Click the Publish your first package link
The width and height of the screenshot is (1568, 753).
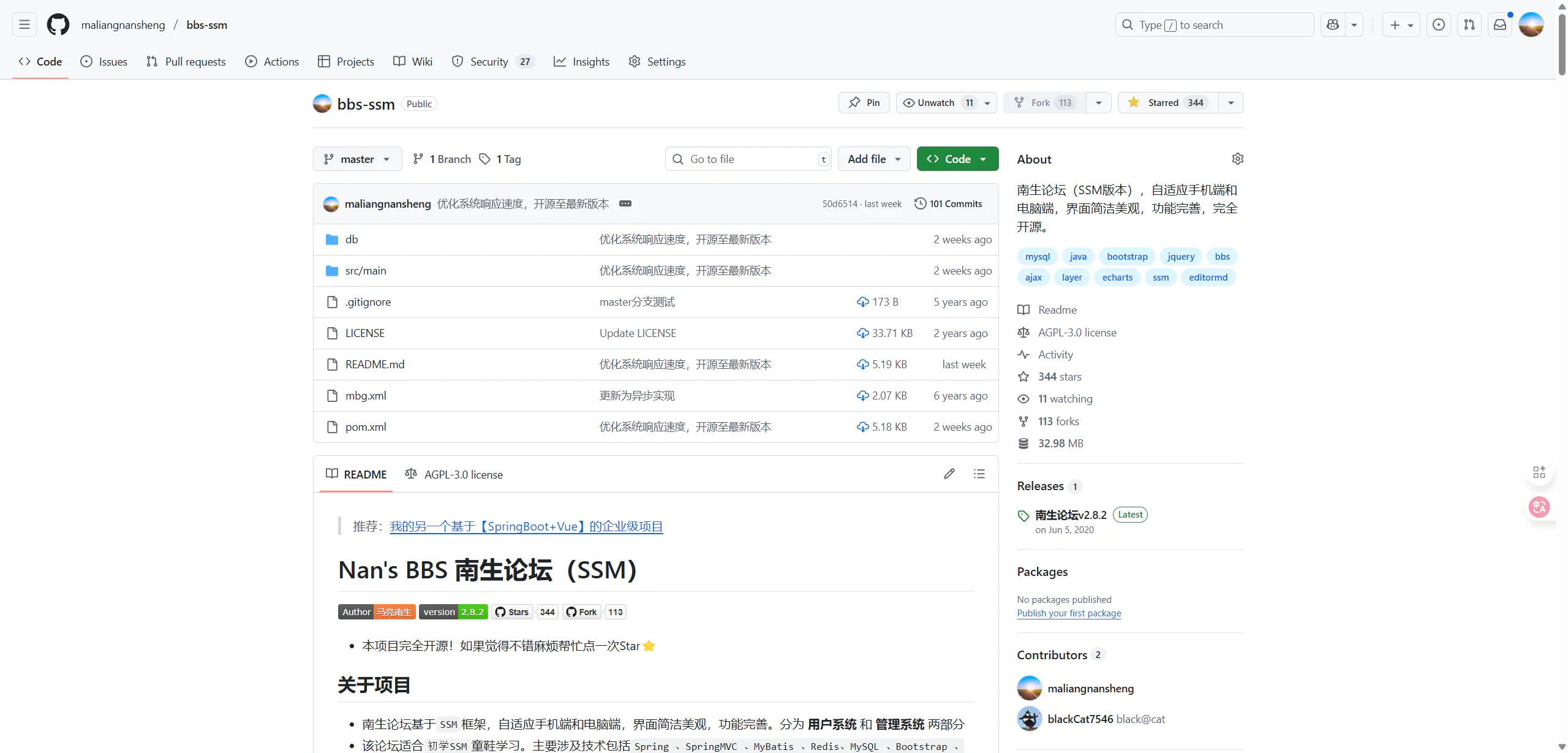coord(1069,613)
